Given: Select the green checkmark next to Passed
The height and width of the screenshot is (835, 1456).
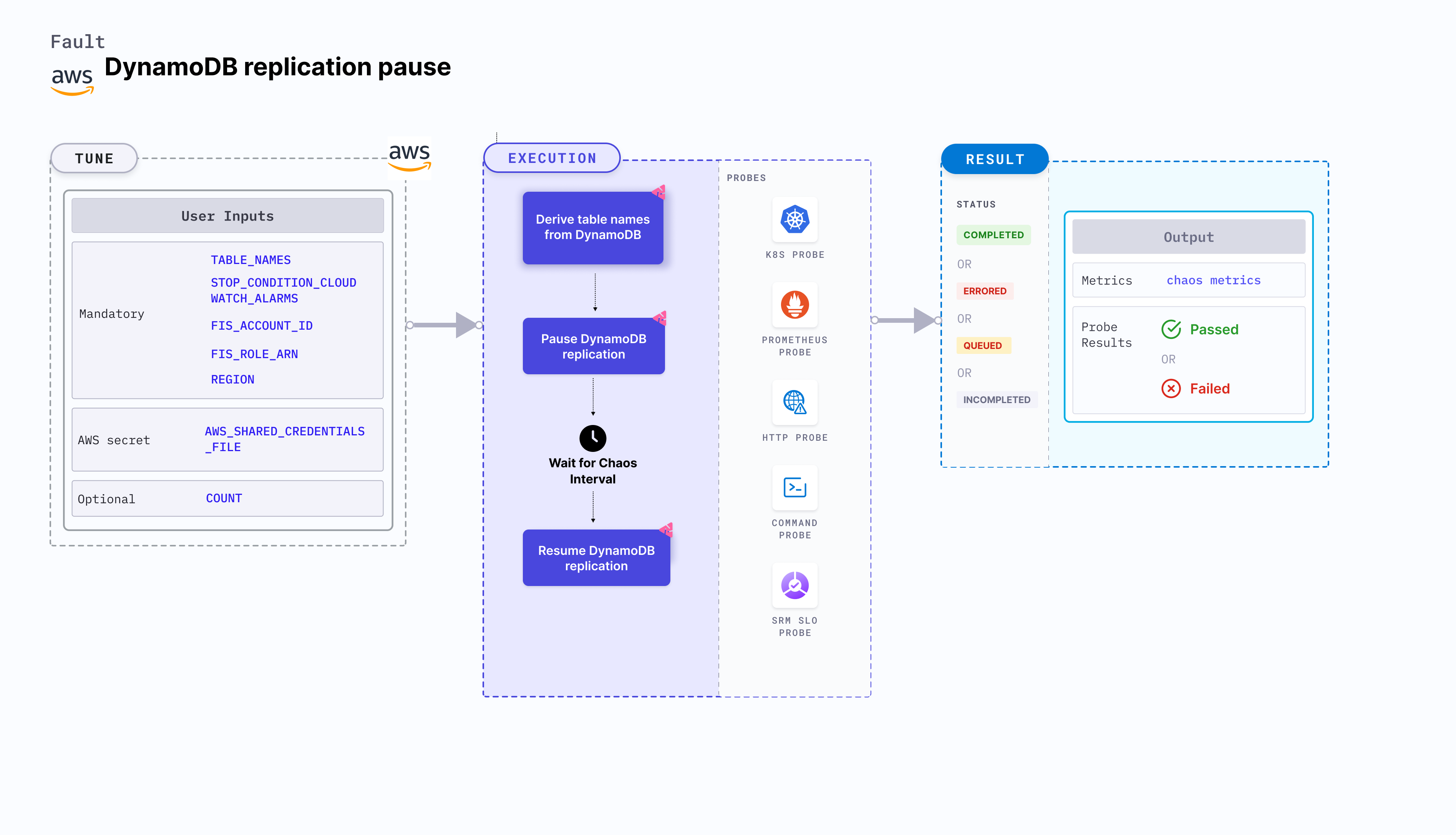Looking at the screenshot, I should 1171,329.
